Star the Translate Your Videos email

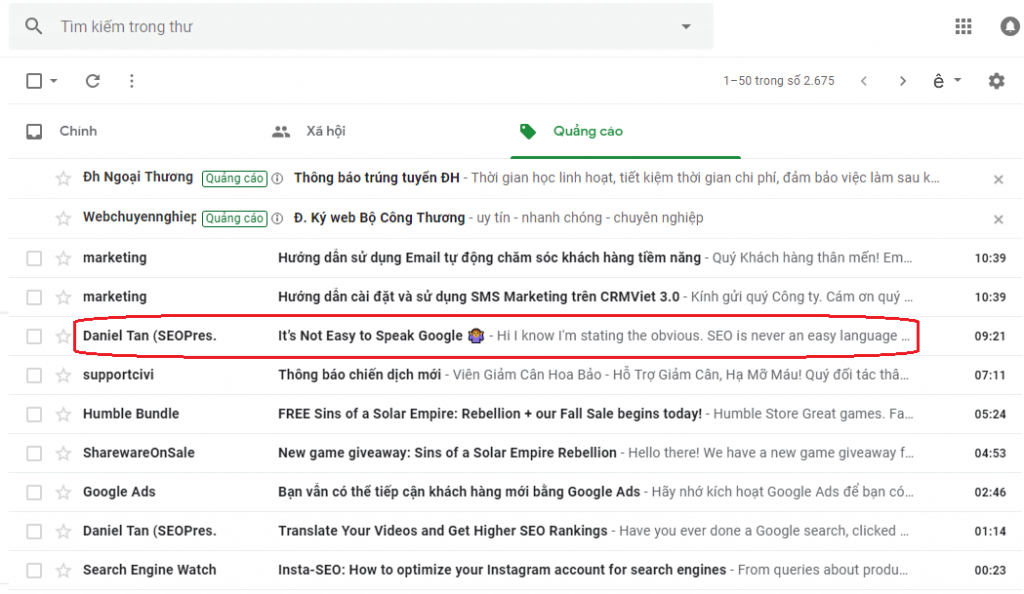tap(63, 531)
